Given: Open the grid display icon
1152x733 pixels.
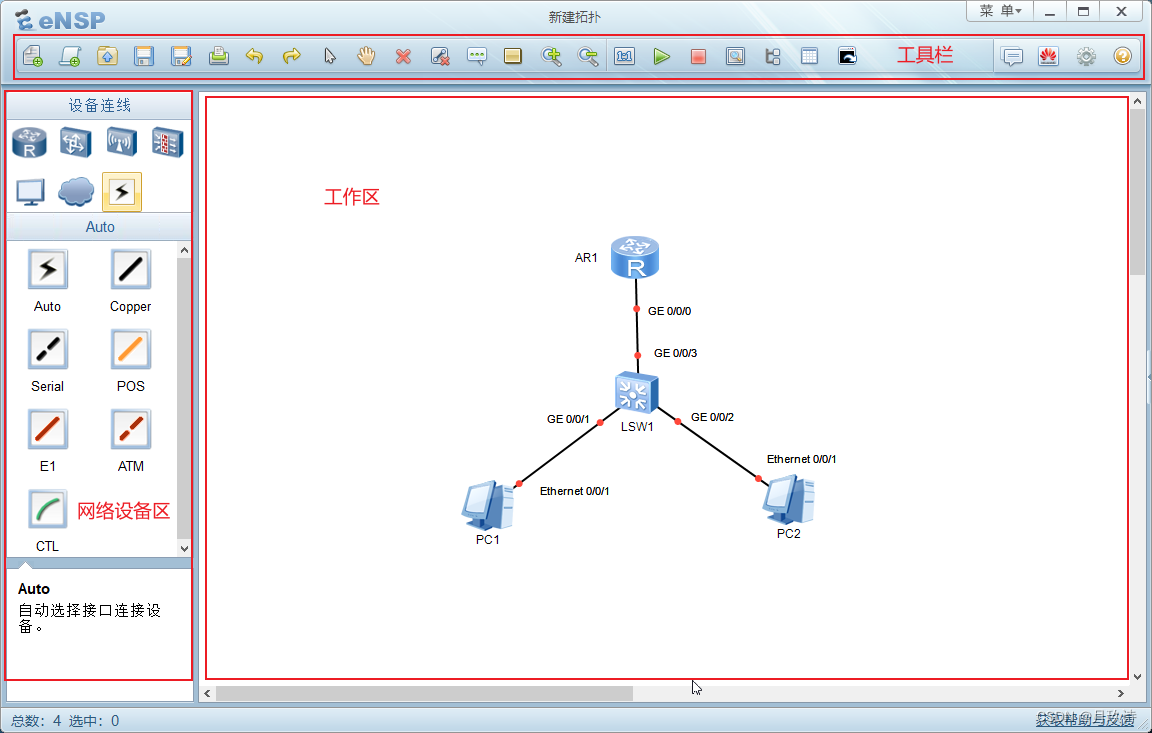Looking at the screenshot, I should point(810,56).
